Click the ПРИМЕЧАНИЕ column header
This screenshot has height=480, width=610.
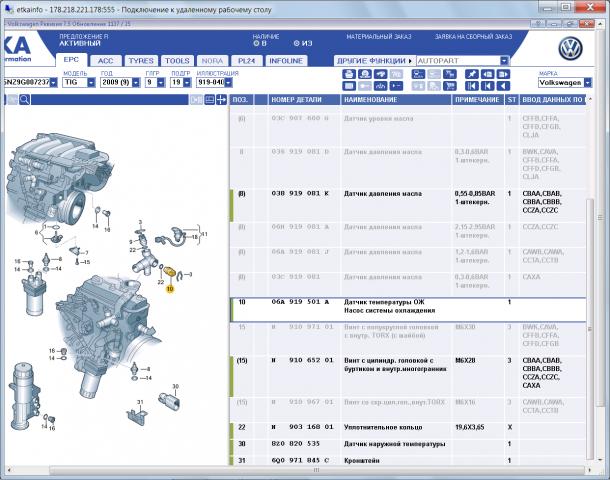[477, 100]
